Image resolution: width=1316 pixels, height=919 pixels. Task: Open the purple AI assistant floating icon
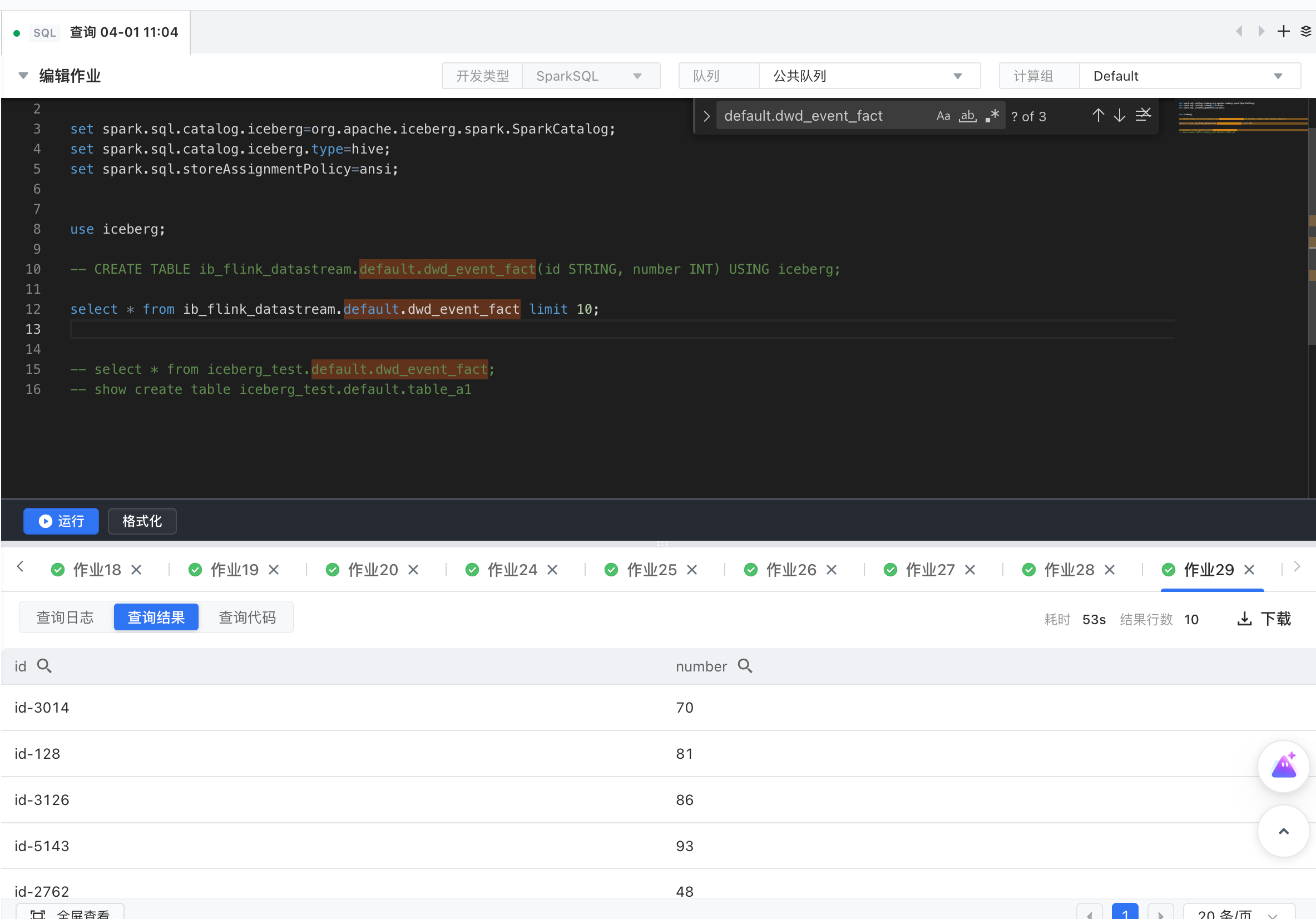(x=1283, y=767)
